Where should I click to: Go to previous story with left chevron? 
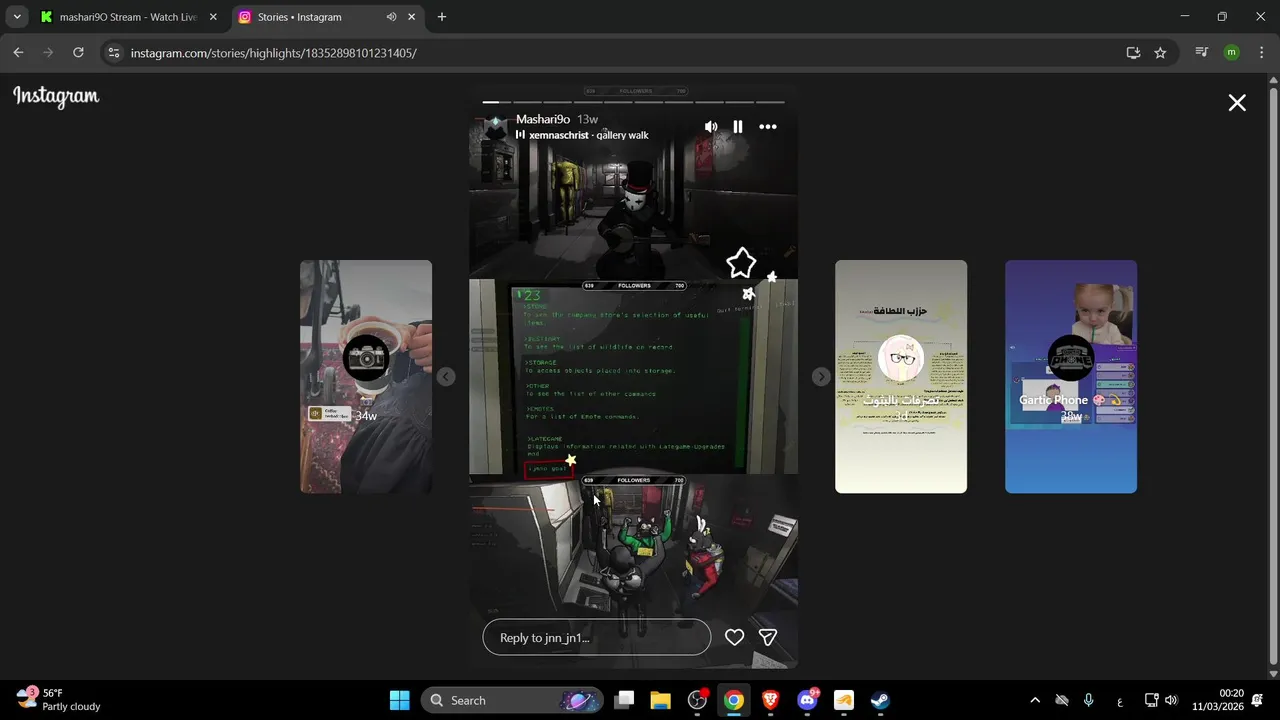pos(446,377)
